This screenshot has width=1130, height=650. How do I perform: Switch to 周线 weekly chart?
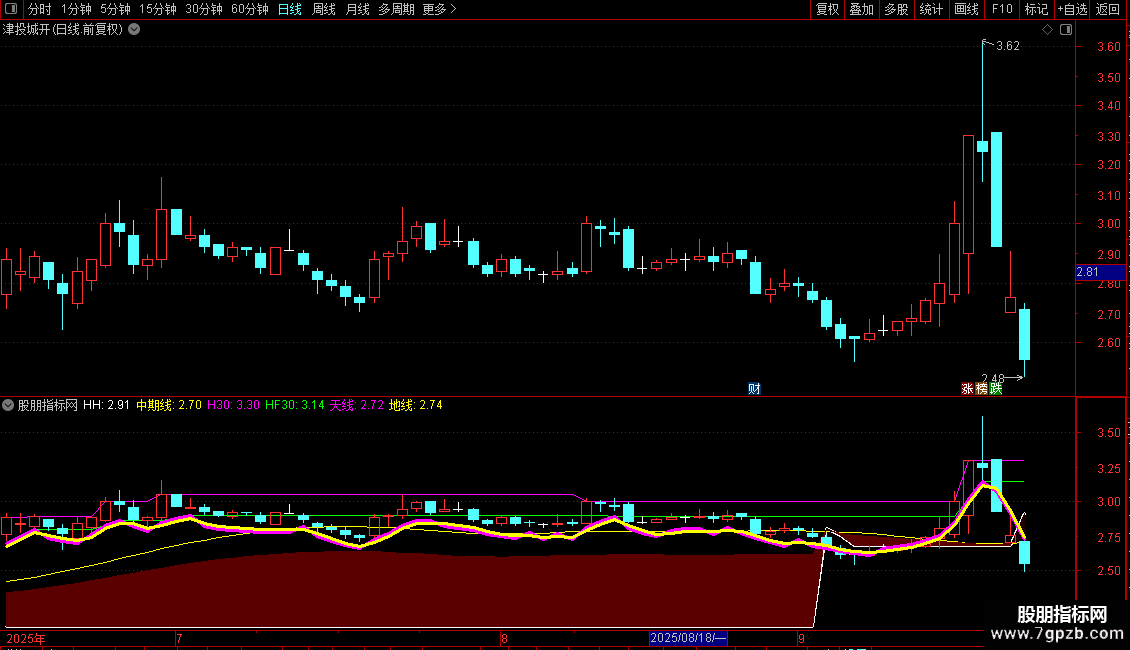(x=324, y=9)
